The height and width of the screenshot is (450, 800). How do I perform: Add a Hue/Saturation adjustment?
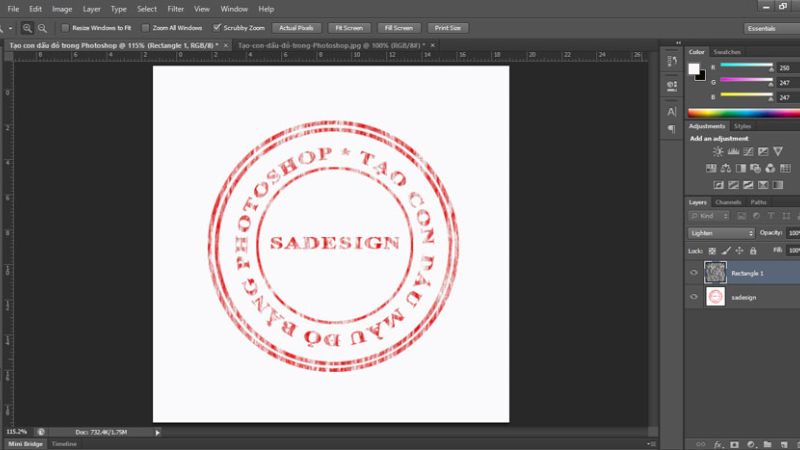pos(711,168)
